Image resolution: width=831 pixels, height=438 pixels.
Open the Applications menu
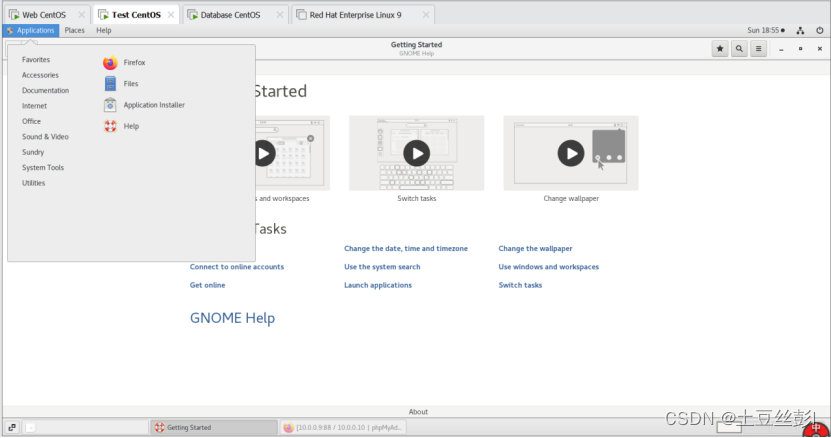pos(31,31)
